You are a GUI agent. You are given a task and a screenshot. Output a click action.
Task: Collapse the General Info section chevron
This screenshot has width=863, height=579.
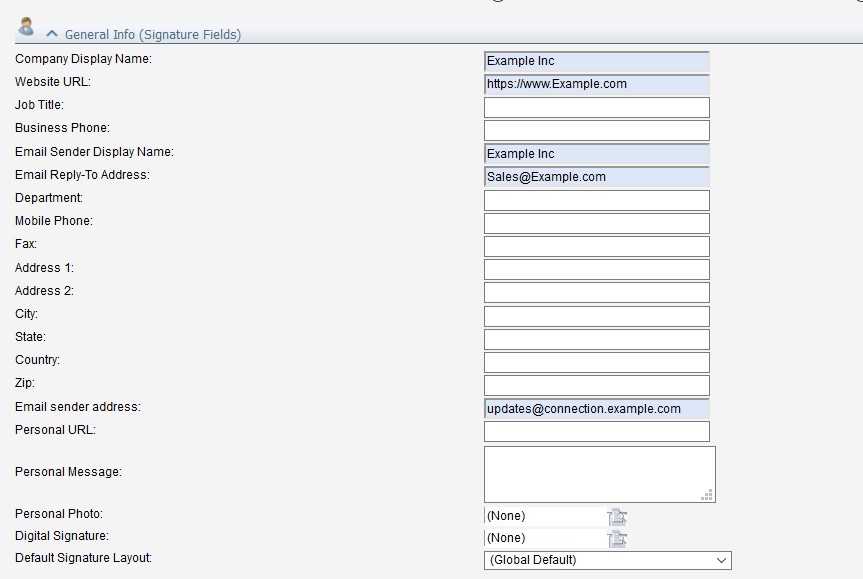tap(52, 34)
